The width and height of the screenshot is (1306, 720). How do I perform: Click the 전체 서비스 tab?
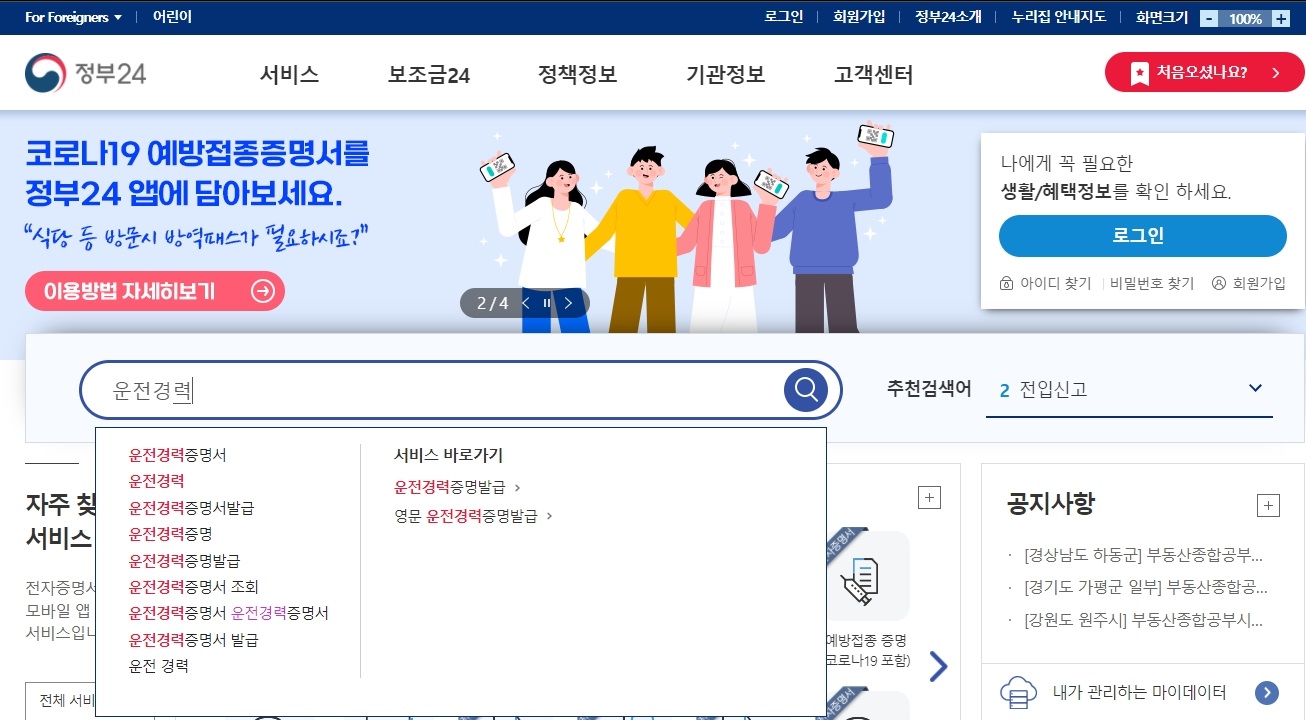[x=67, y=701]
